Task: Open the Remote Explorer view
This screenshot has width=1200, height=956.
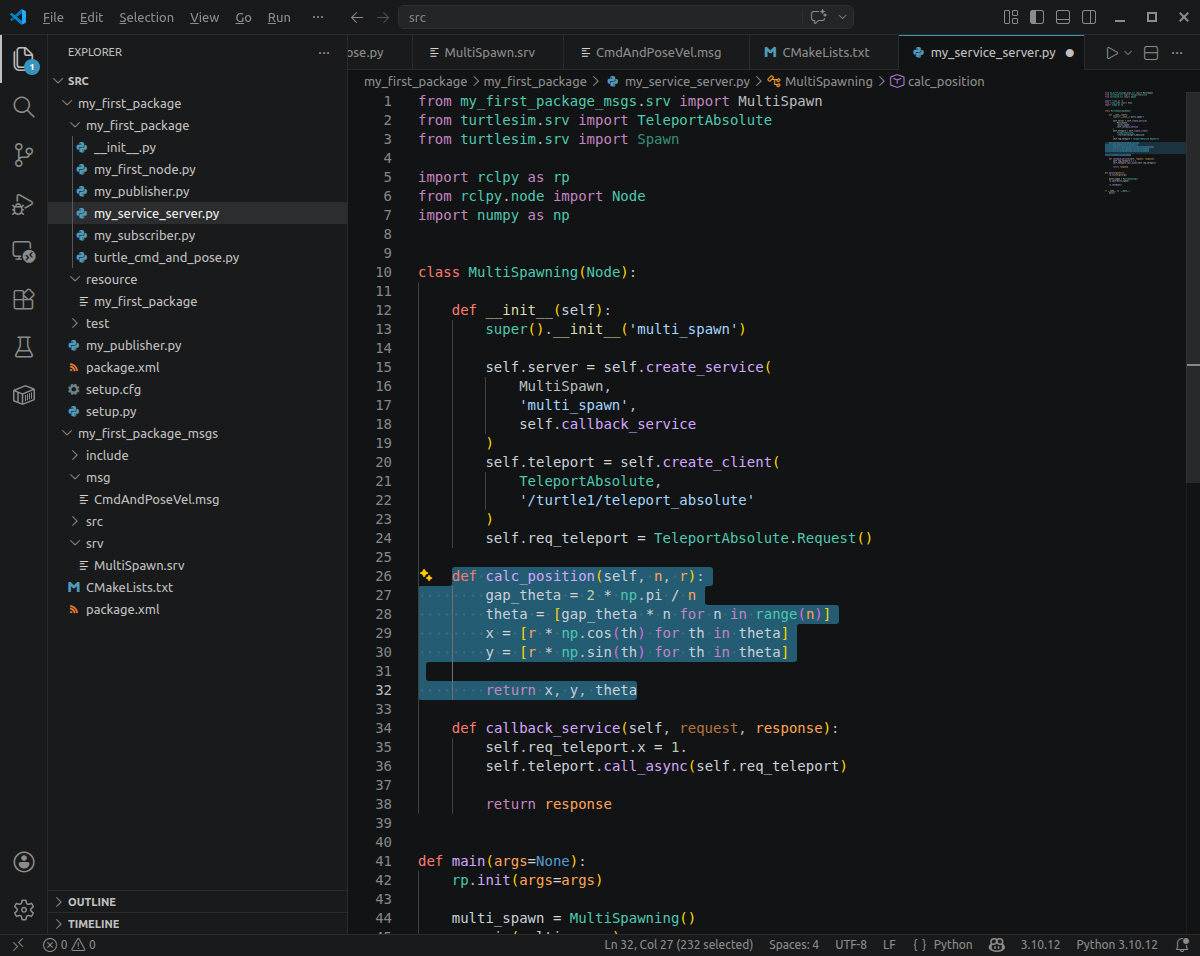Action: [x=24, y=252]
